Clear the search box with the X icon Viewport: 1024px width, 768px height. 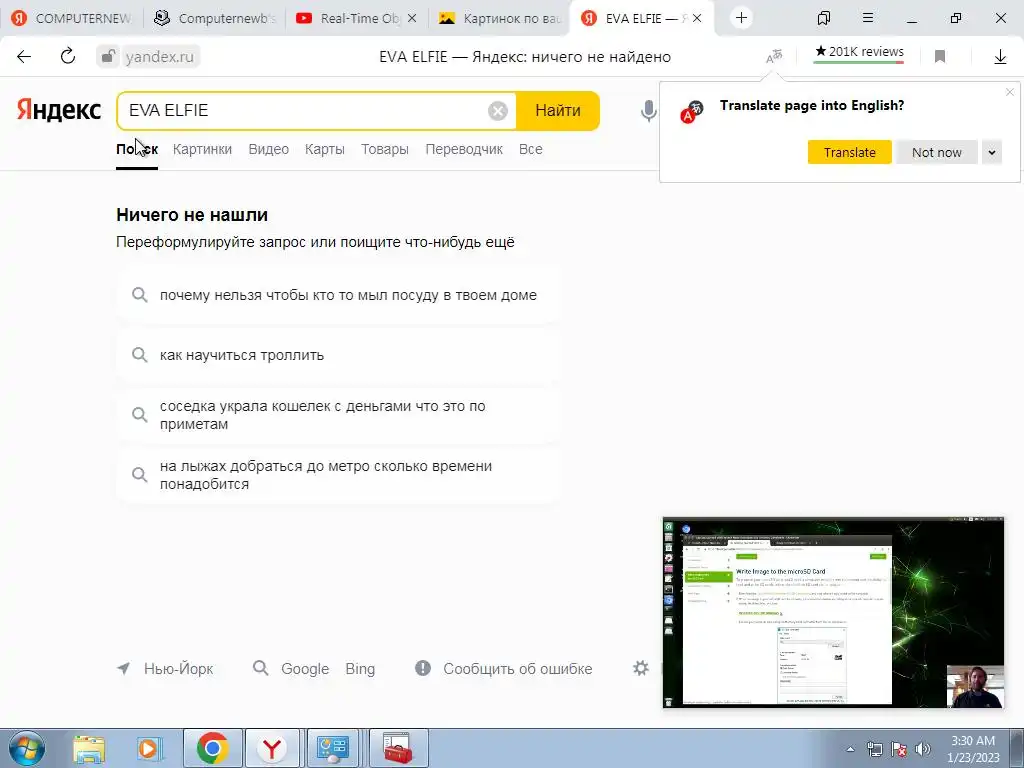[x=498, y=111]
